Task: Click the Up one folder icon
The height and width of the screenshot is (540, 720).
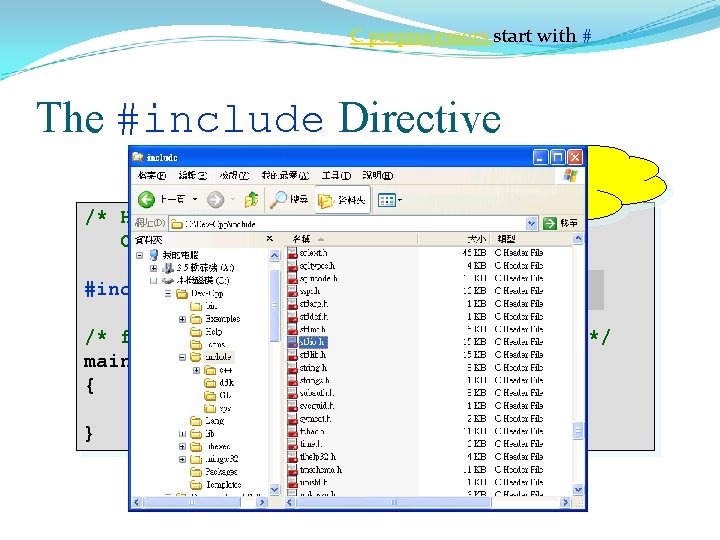Action: [251, 199]
